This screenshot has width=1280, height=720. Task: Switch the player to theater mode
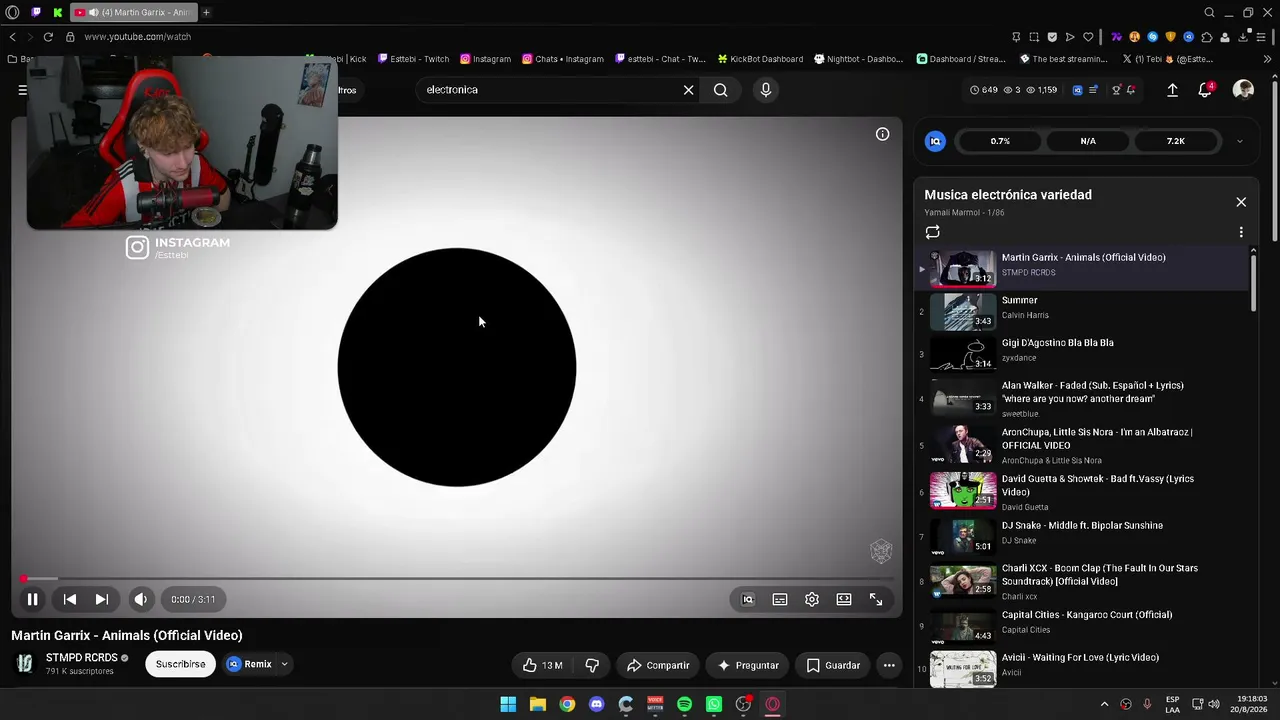pos(844,599)
